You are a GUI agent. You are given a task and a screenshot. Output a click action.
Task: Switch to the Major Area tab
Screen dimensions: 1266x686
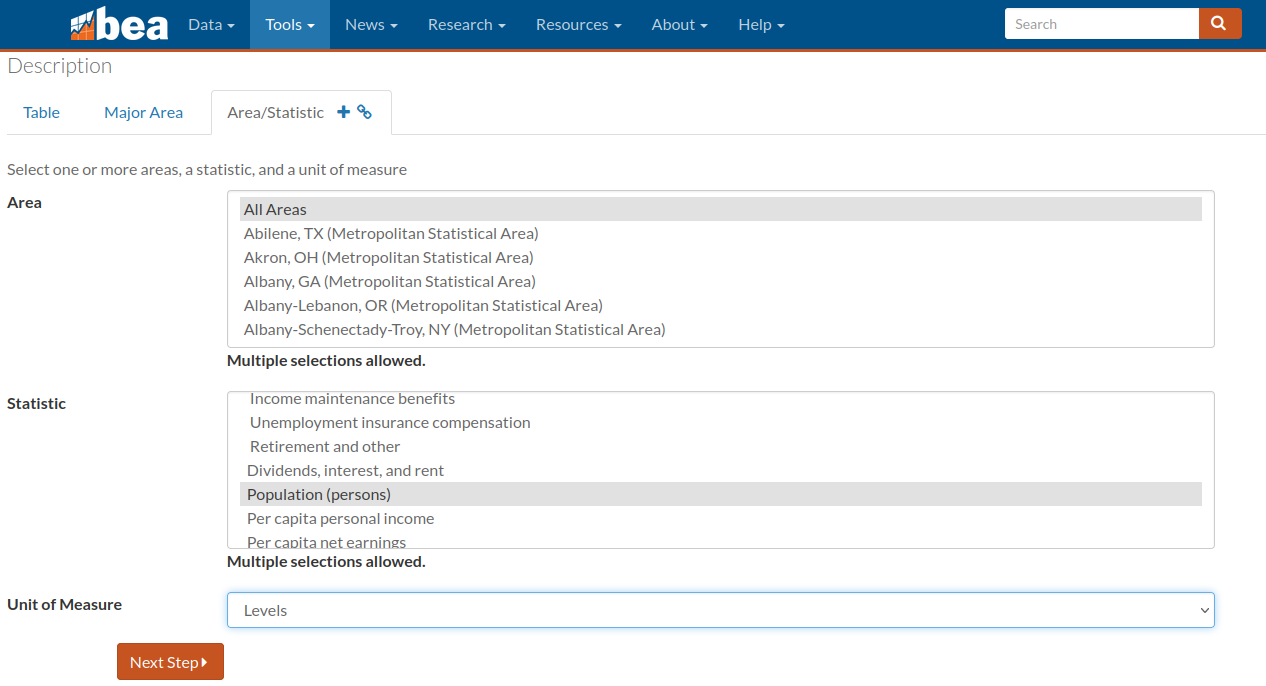coord(143,112)
